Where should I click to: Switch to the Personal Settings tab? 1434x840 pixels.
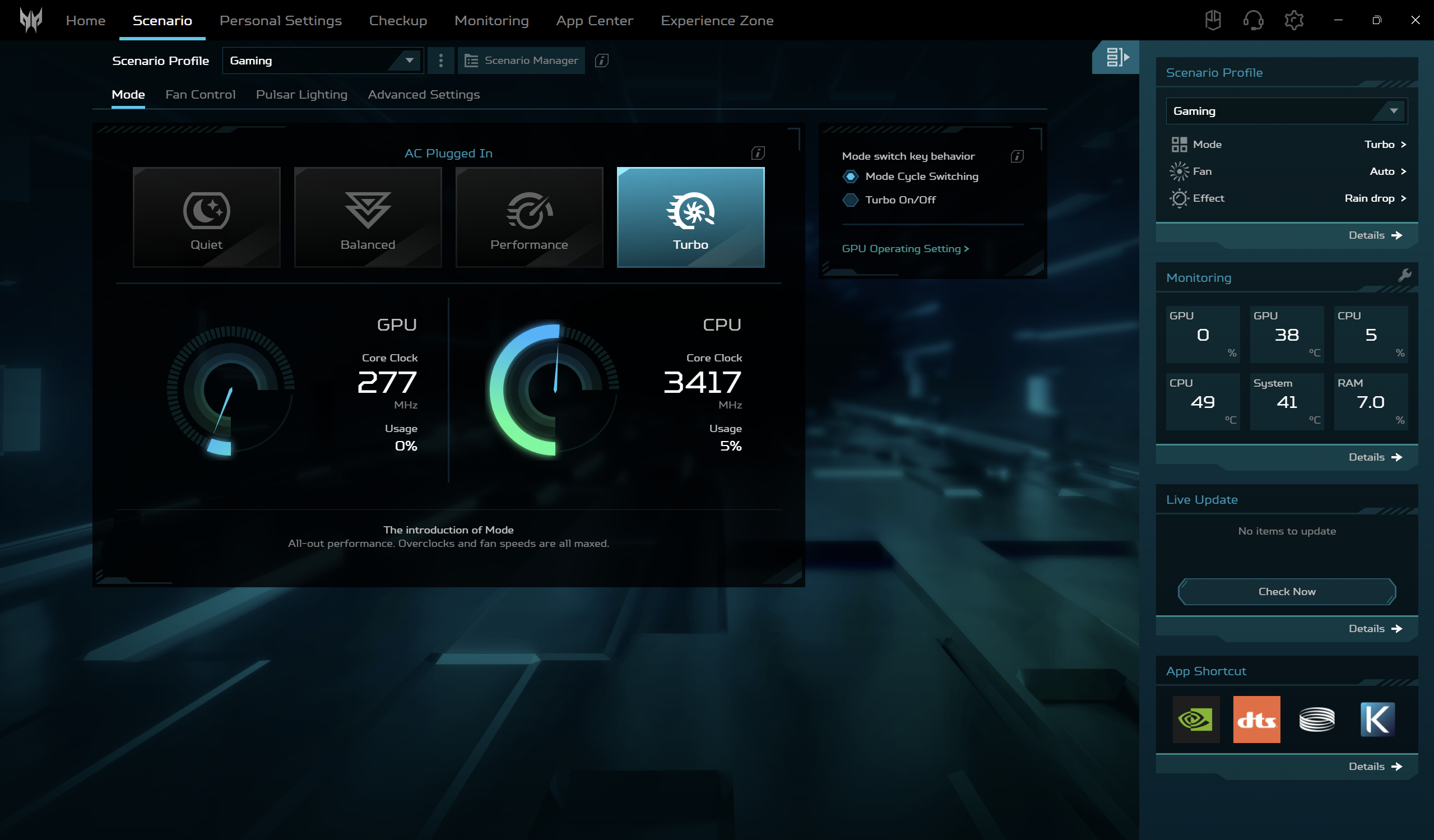[x=281, y=21]
